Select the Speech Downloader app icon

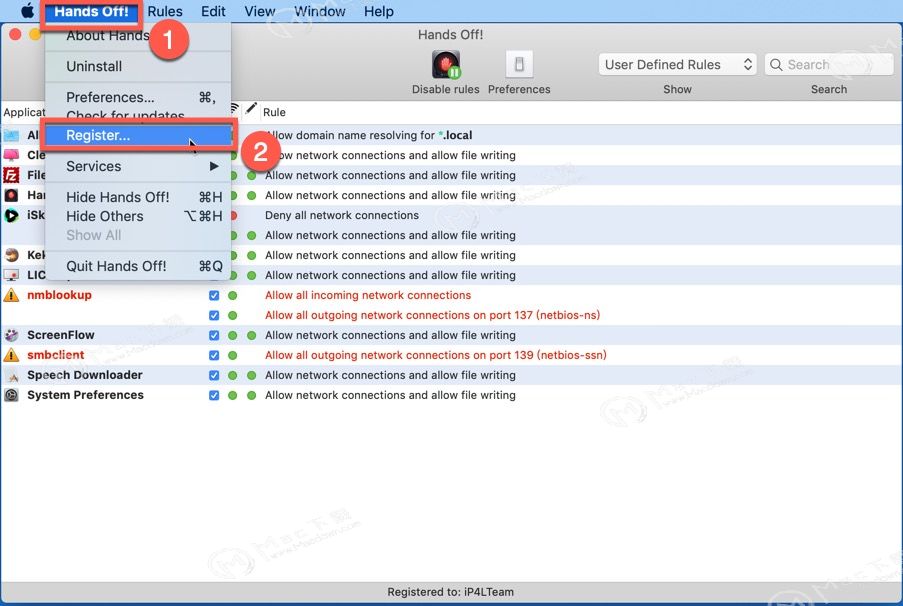(11, 376)
